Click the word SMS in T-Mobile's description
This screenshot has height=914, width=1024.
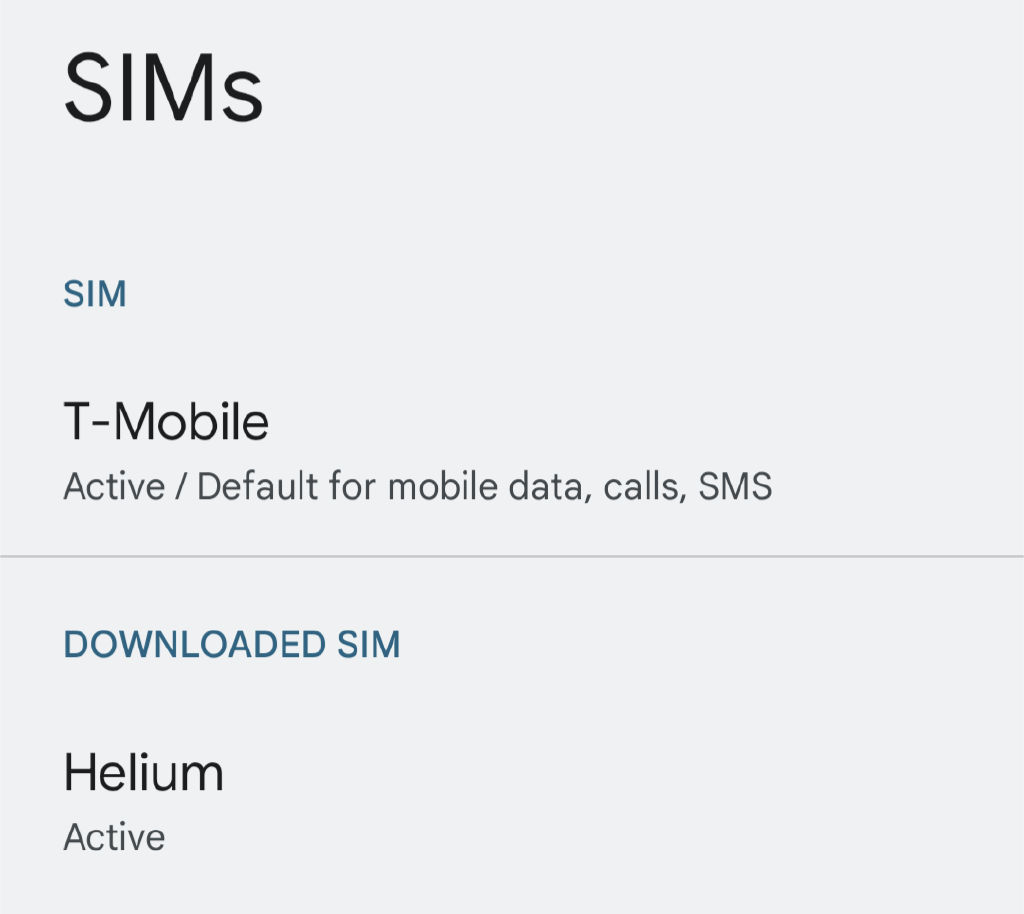tap(735, 486)
